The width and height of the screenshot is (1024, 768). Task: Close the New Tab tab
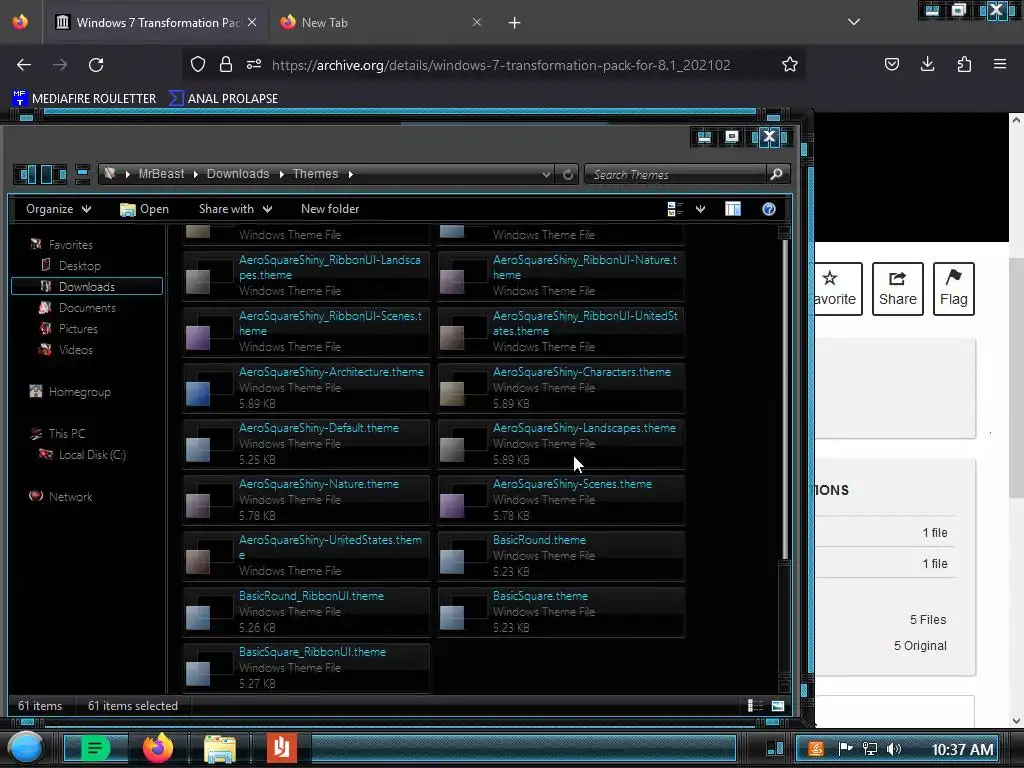pyautogui.click(x=477, y=22)
